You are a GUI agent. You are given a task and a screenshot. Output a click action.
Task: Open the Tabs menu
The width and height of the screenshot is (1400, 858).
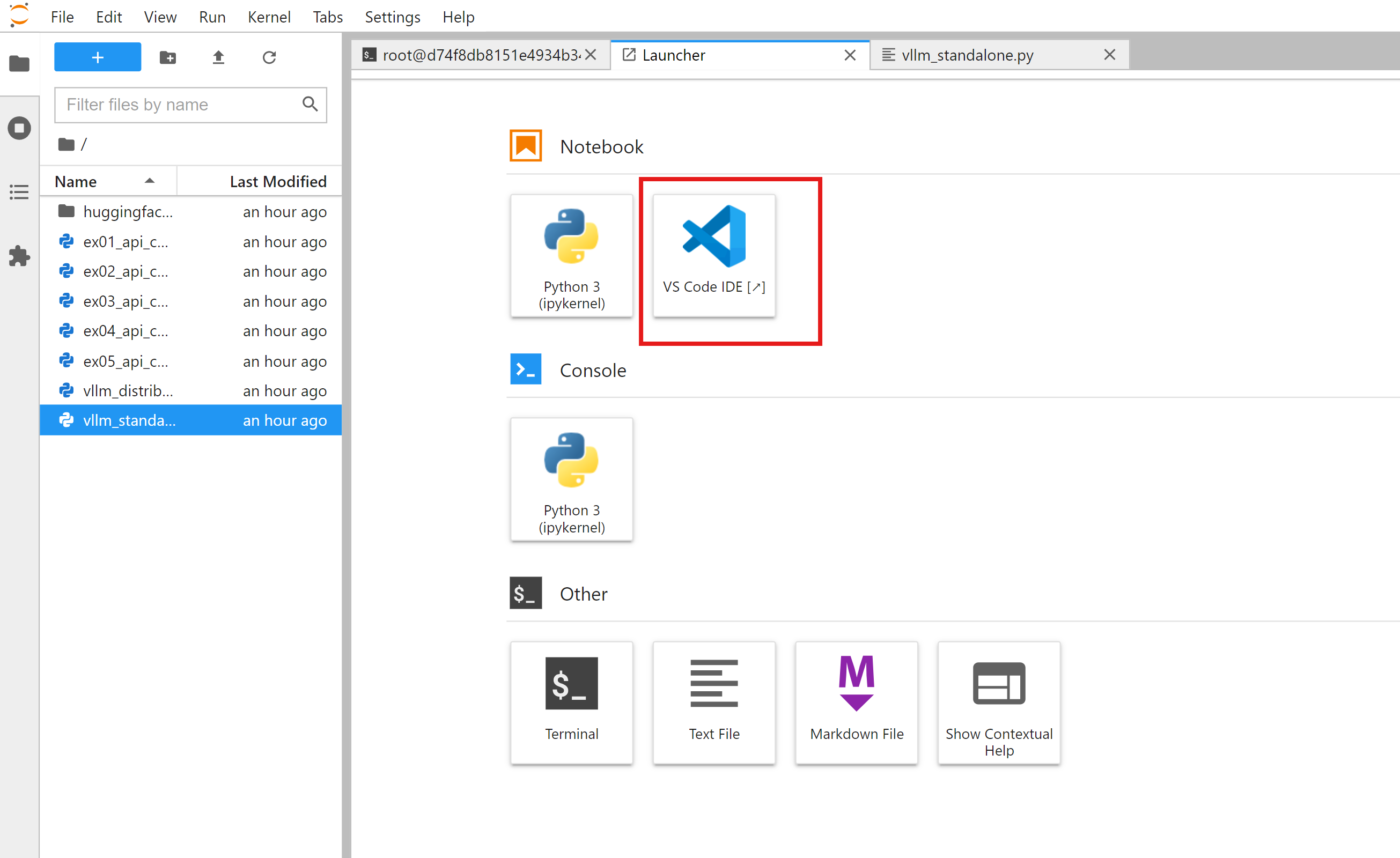coord(328,17)
